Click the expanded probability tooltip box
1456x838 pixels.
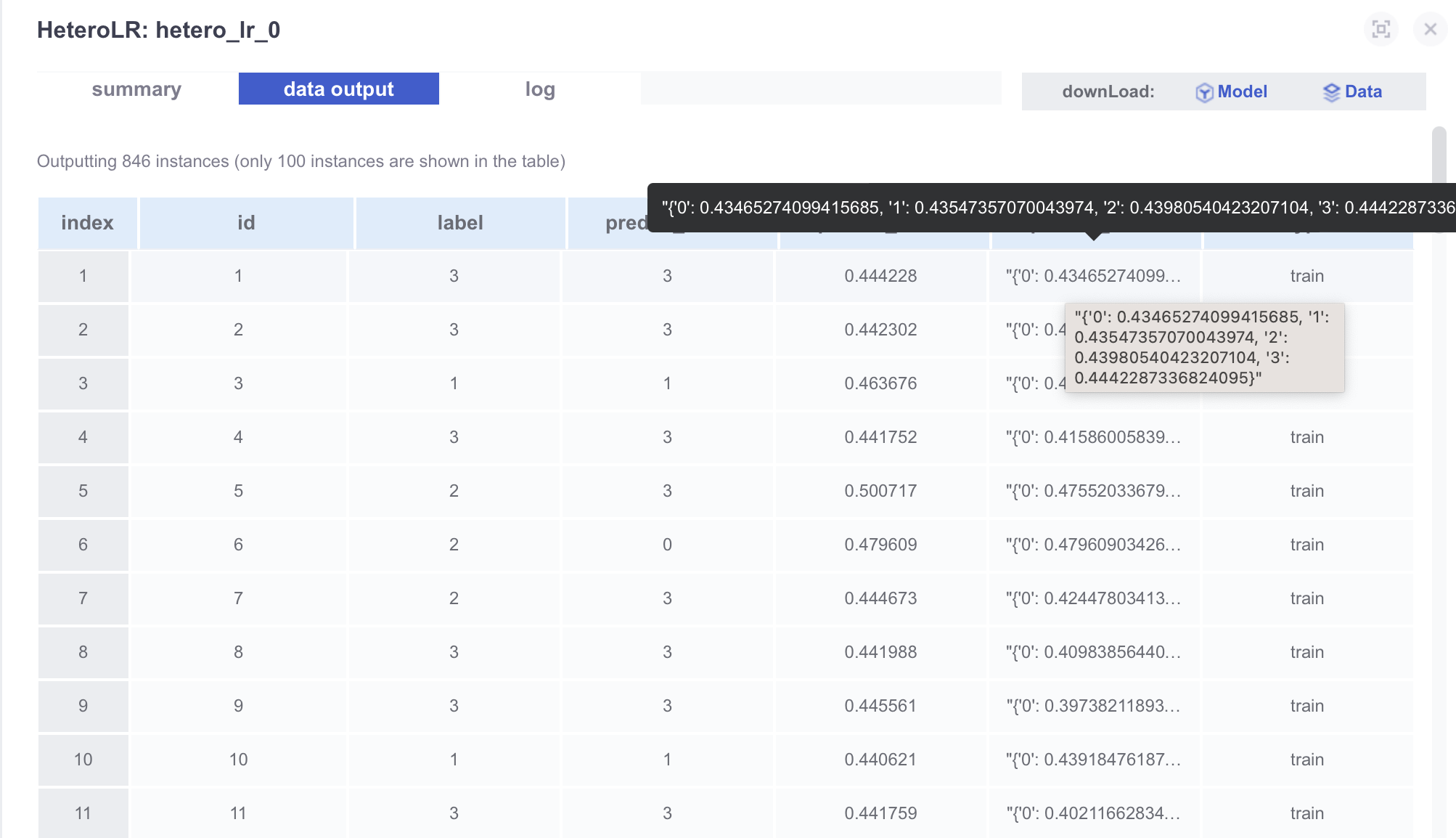[x=1205, y=349]
